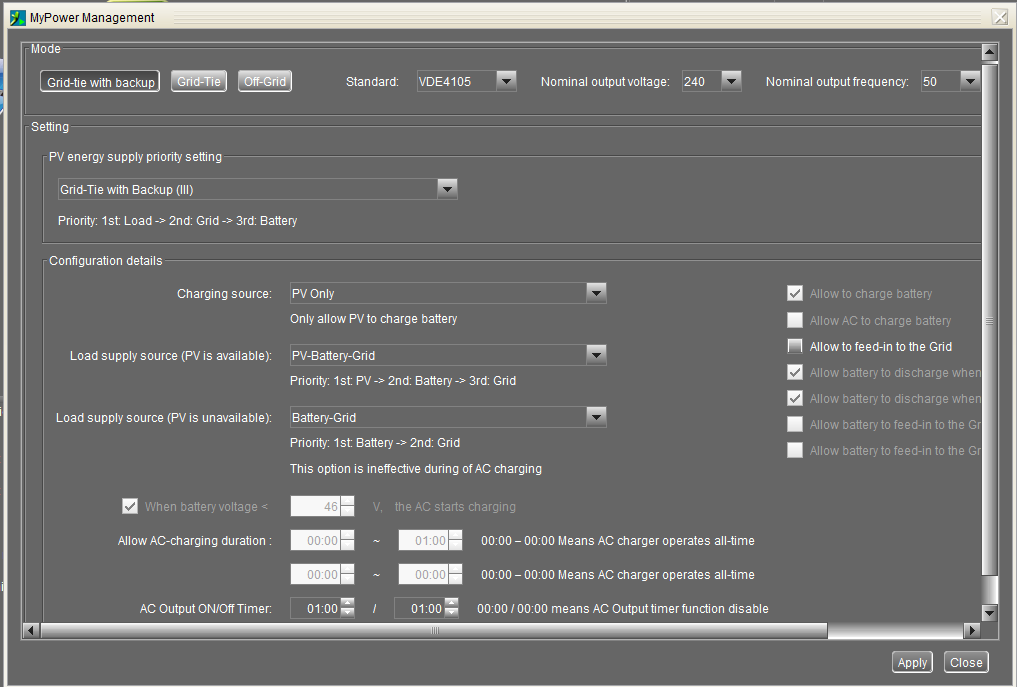Open the Standard VDE4105 dropdown
Viewport: 1017px width, 687px height.
pos(505,81)
